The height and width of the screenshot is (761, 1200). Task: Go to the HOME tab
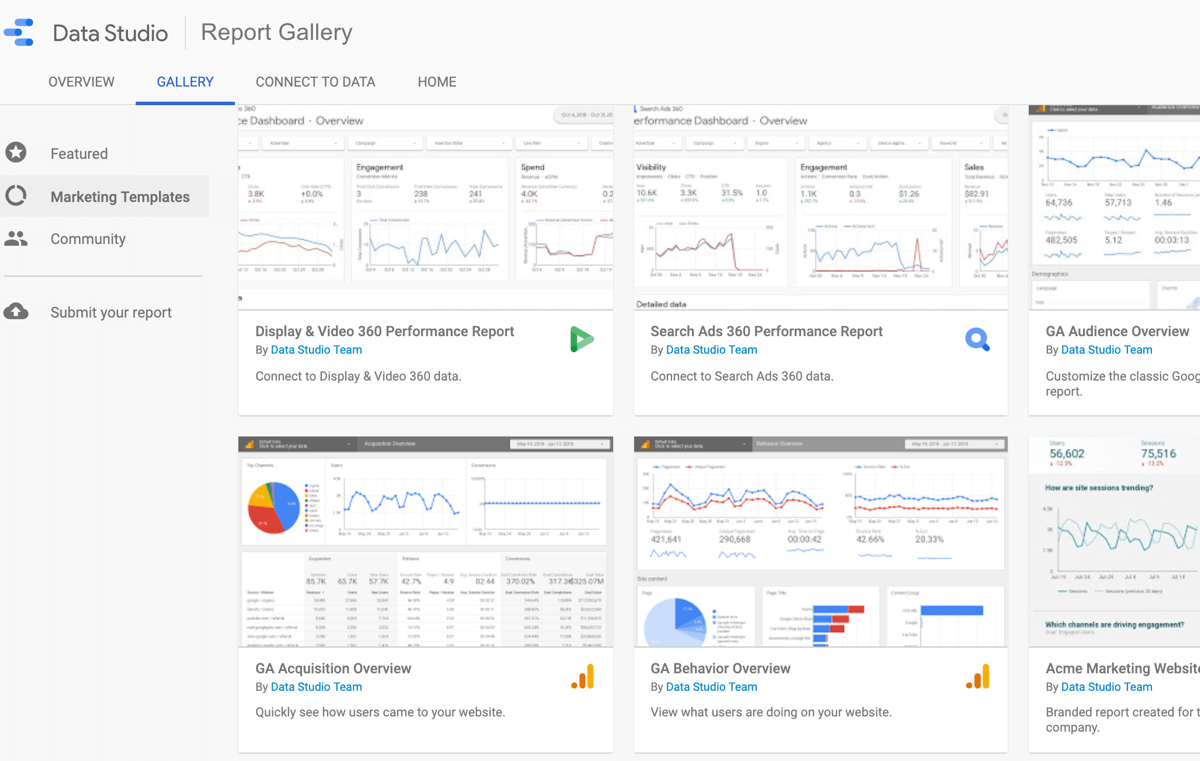tap(437, 82)
